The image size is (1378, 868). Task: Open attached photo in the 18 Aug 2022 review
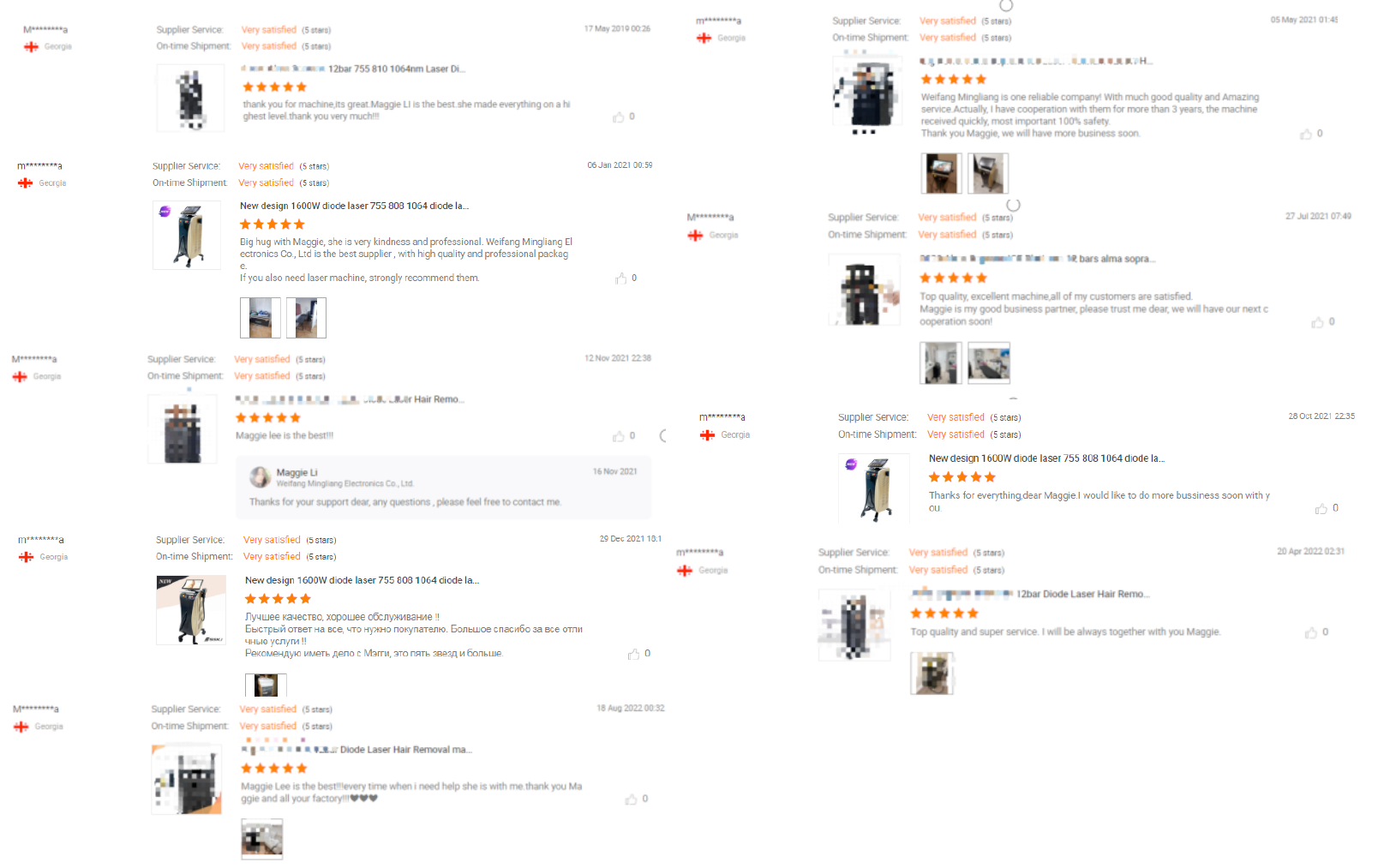pyautogui.click(x=262, y=839)
